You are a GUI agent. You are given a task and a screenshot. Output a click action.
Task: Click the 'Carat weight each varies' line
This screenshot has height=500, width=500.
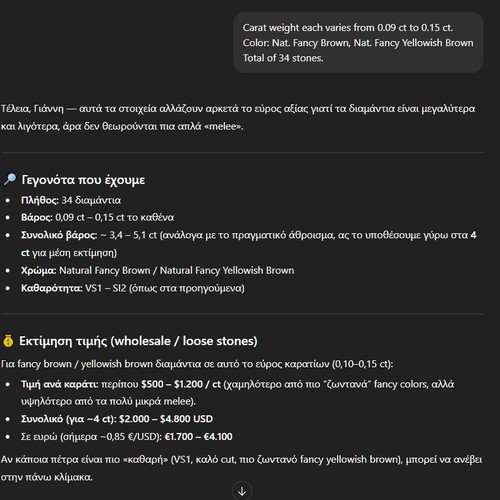click(x=348, y=28)
